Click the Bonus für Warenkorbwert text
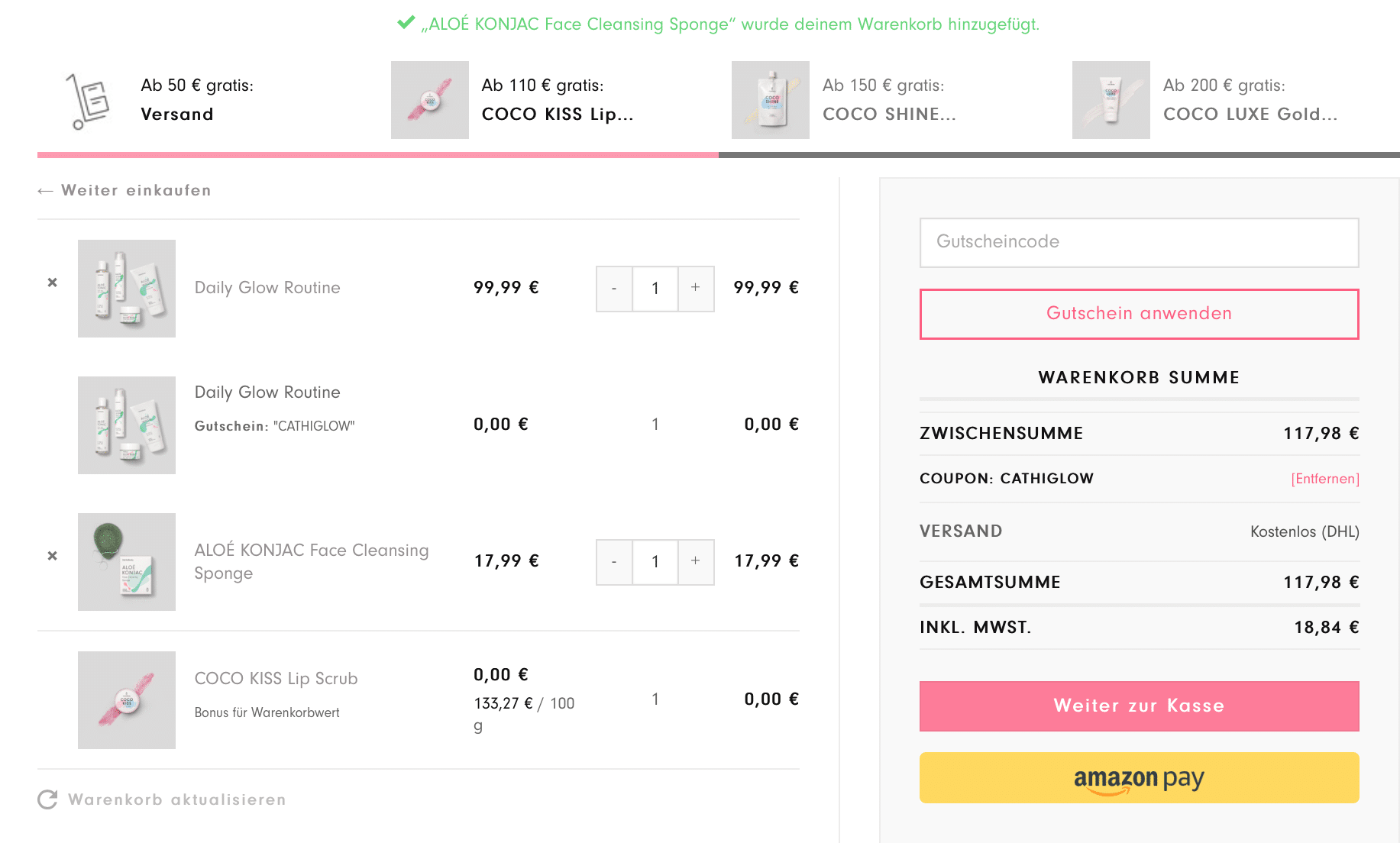The width and height of the screenshot is (1400, 843). pos(267,712)
